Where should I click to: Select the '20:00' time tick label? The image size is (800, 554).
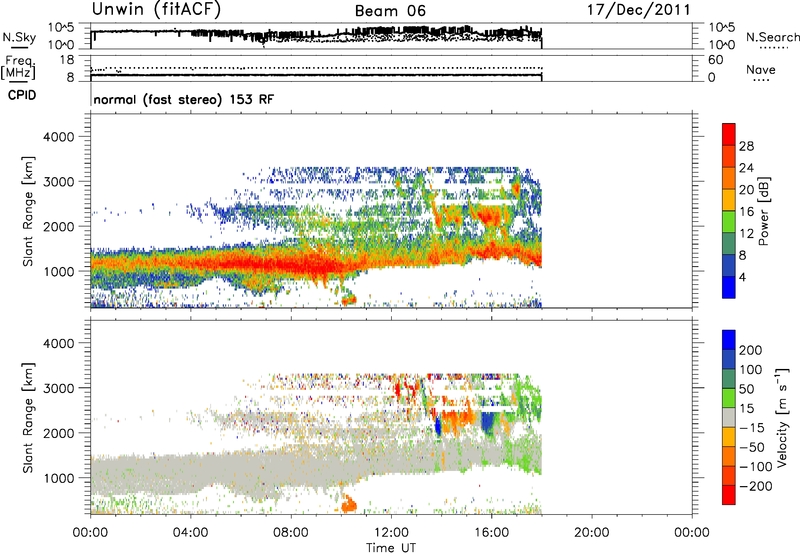[x=592, y=533]
